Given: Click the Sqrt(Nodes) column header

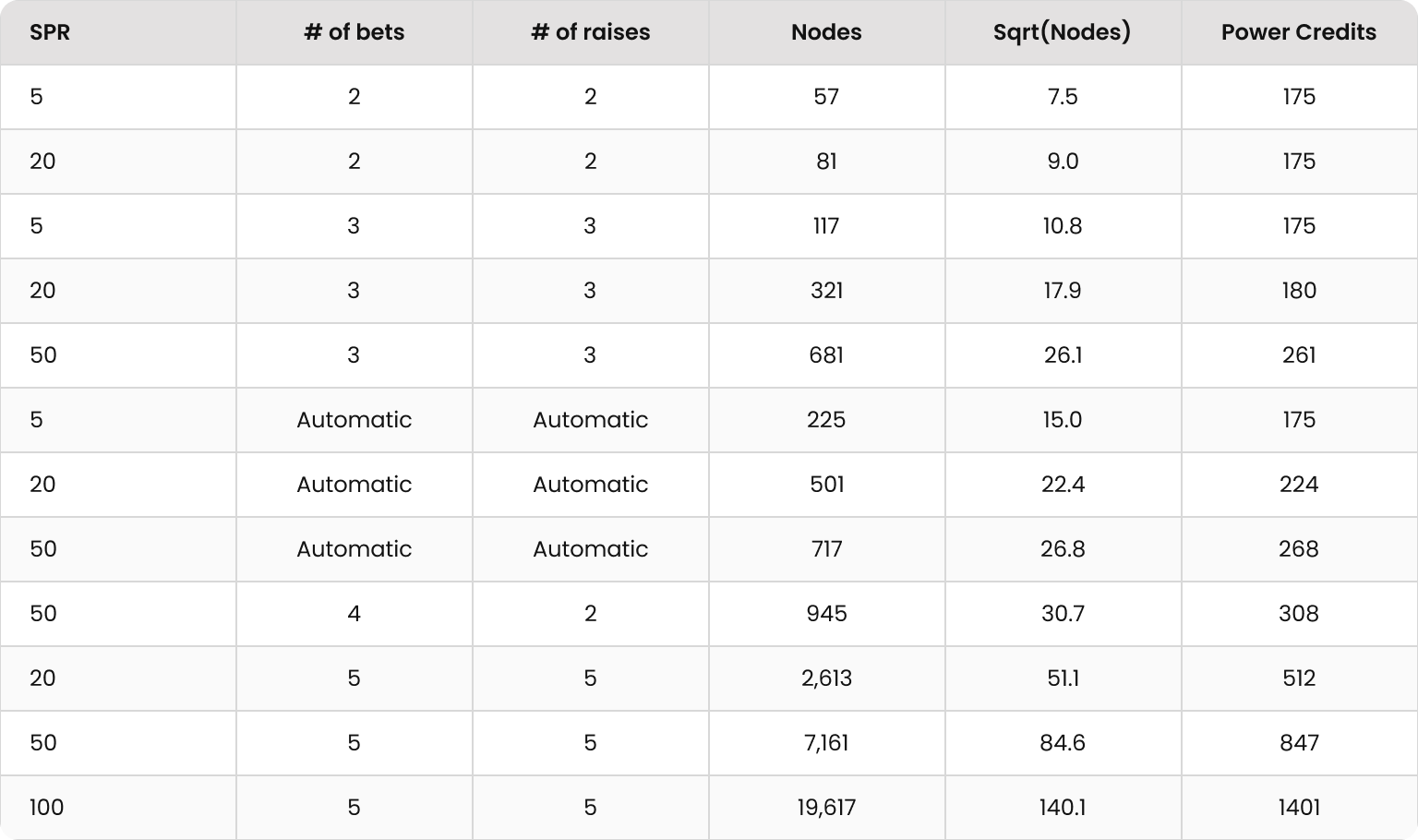Looking at the screenshot, I should (1063, 32).
